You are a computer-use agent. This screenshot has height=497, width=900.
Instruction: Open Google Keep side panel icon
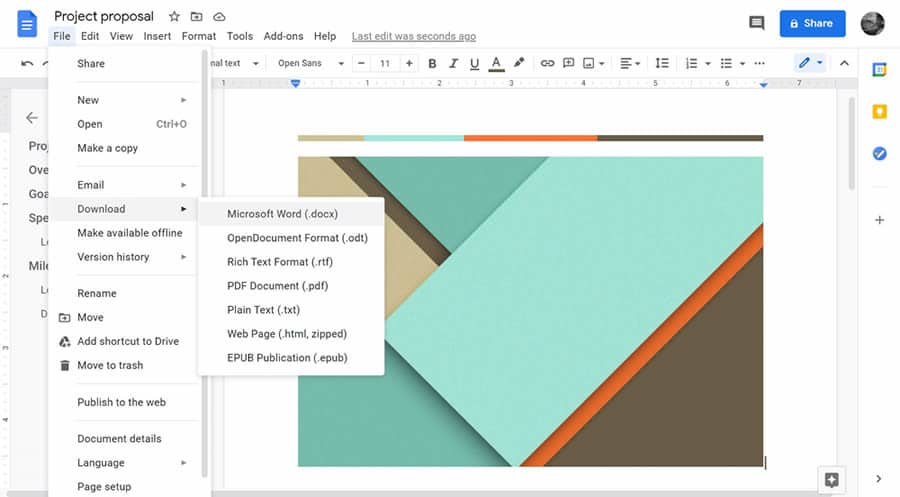tap(879, 111)
